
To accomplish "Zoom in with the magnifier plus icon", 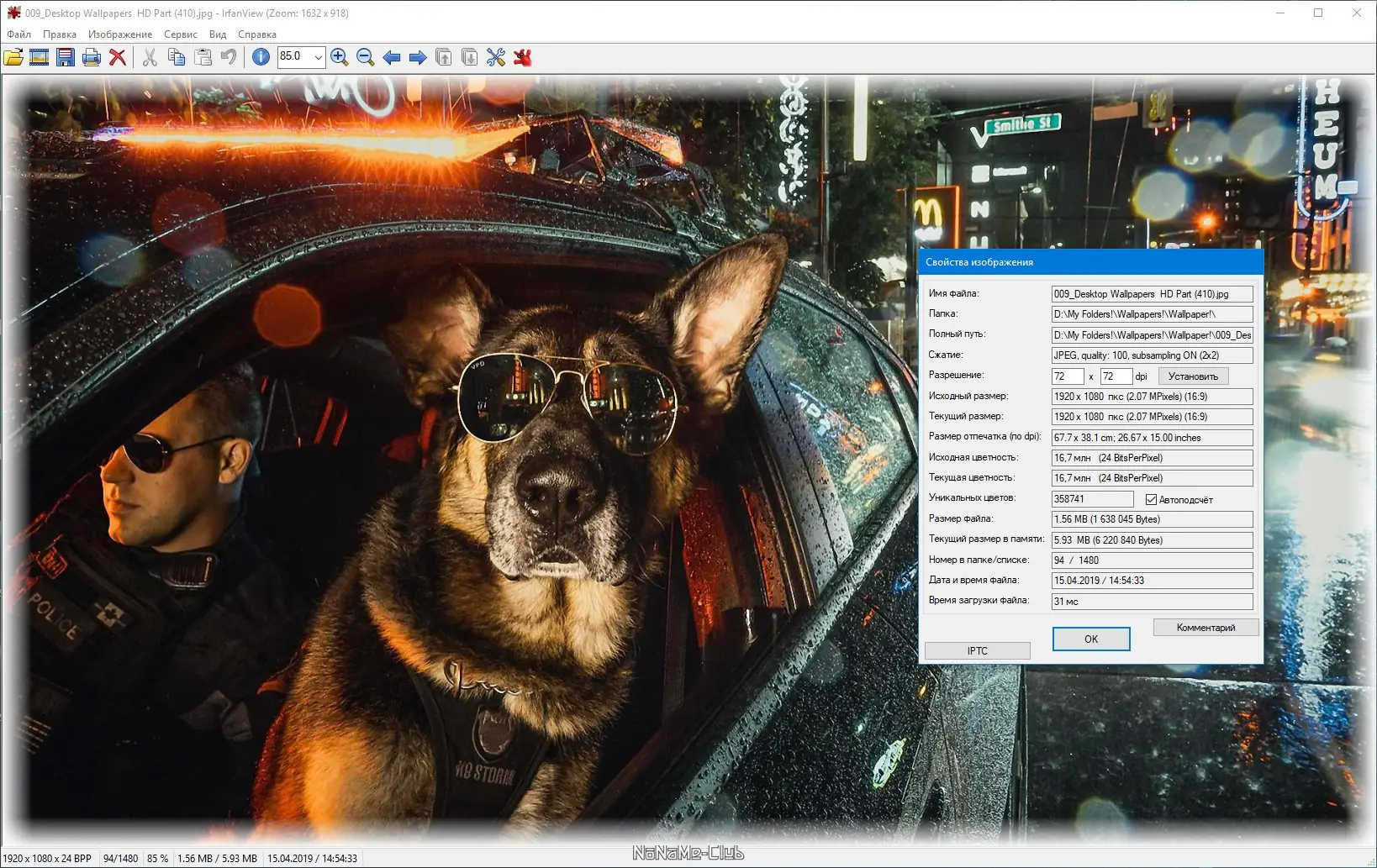I will [x=340, y=57].
